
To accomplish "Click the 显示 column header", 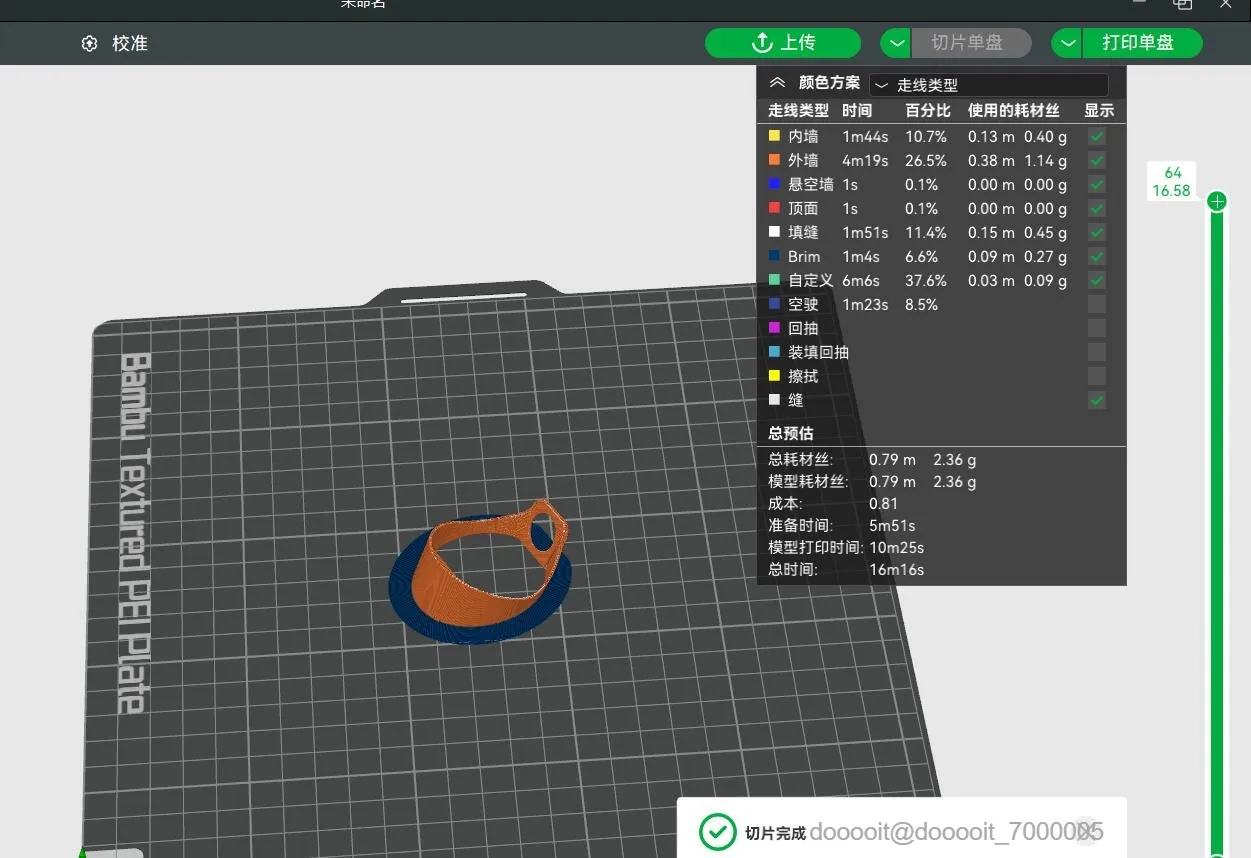I will pos(1099,110).
